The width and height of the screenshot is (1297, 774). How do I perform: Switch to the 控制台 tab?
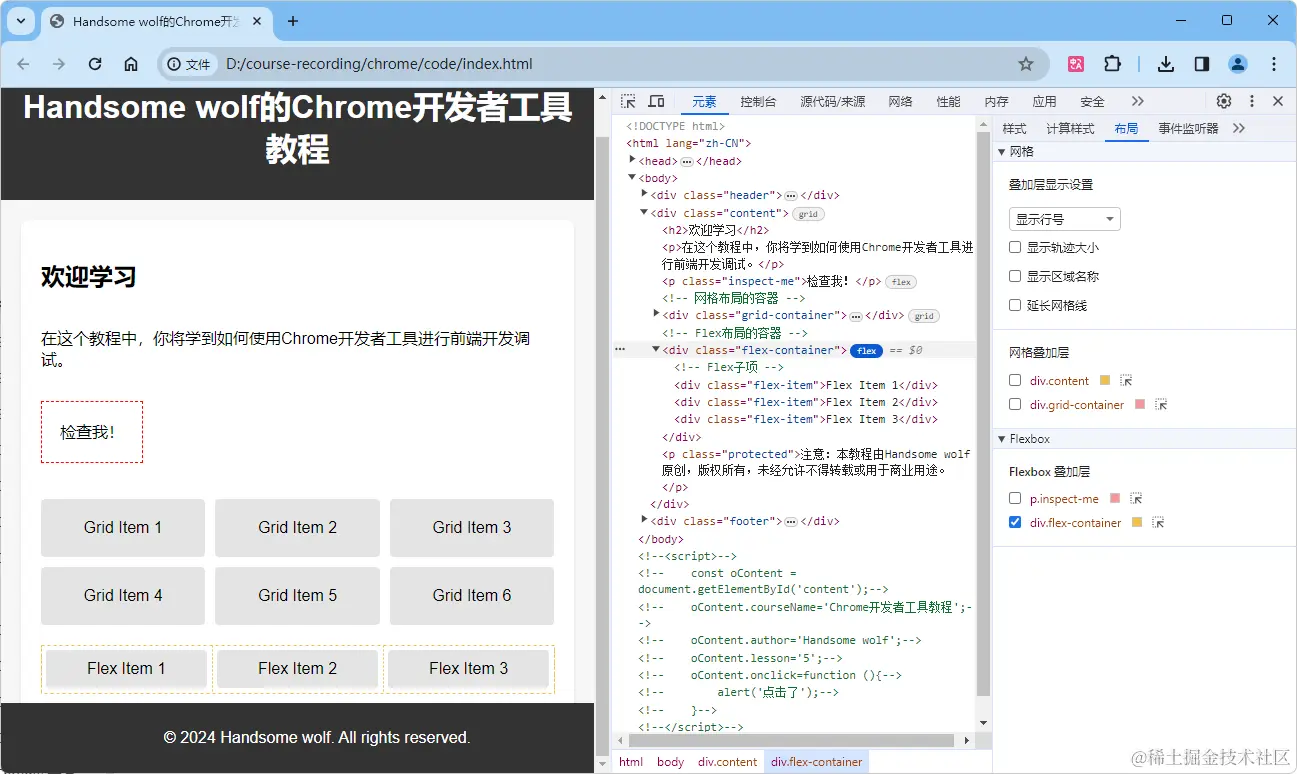click(x=758, y=101)
